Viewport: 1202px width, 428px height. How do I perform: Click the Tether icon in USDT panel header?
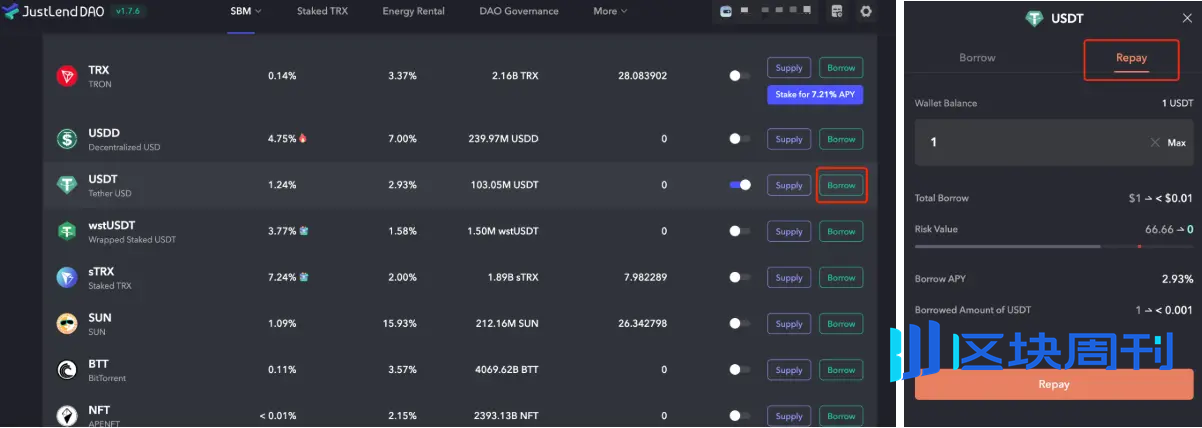(x=1033, y=18)
